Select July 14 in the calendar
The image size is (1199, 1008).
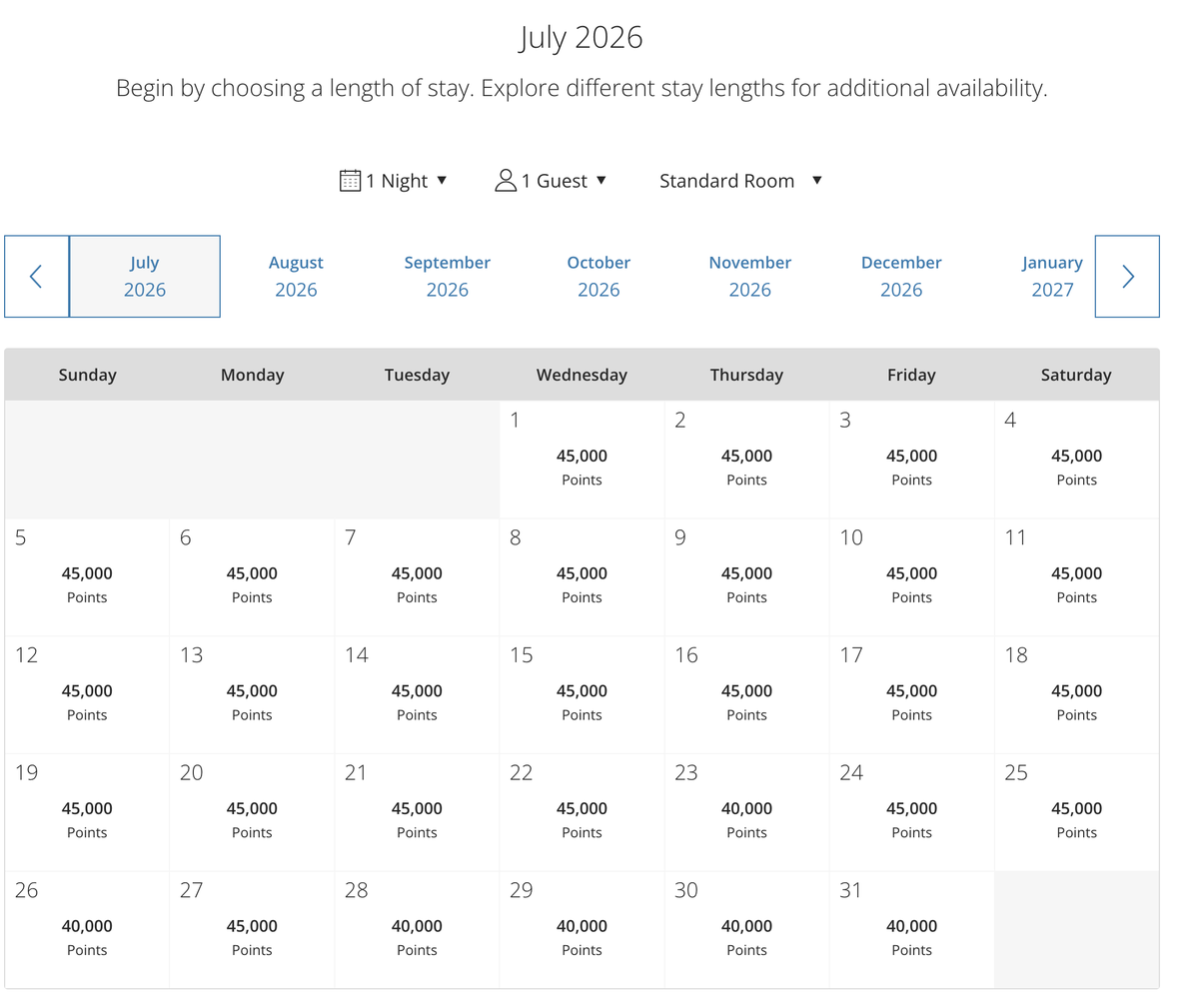click(417, 694)
